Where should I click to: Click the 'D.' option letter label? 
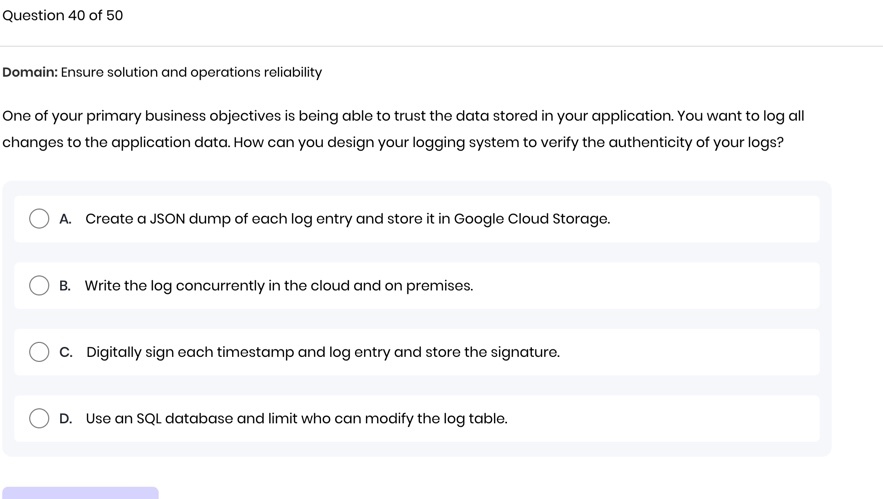pos(66,419)
